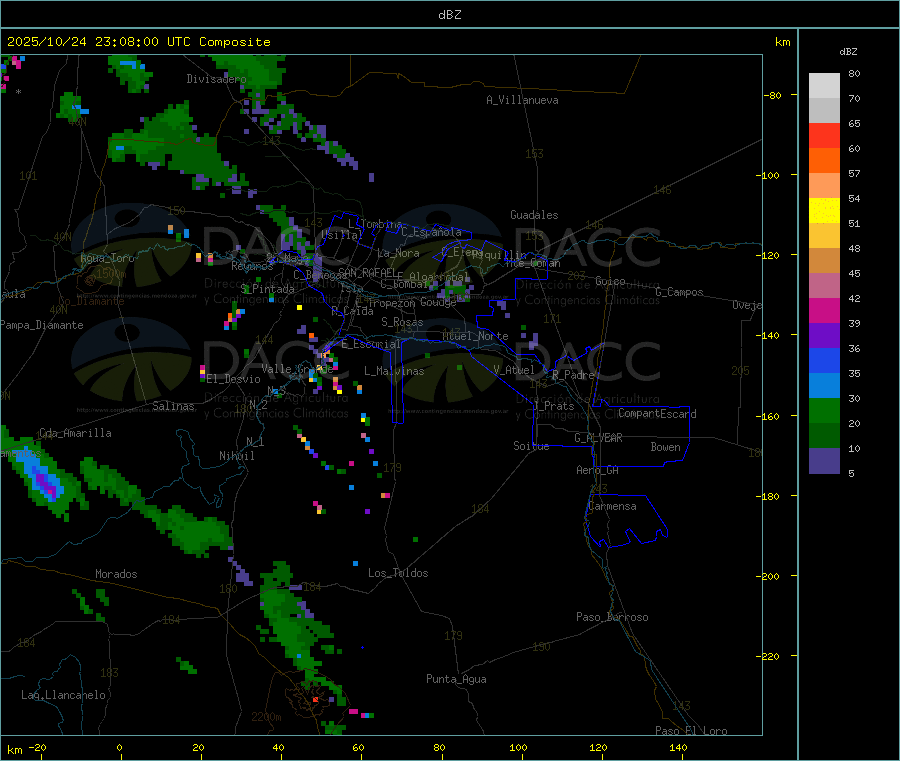This screenshot has height=761, width=900.
Task: Click the Pampa_Diamante label
Action: 42,325
